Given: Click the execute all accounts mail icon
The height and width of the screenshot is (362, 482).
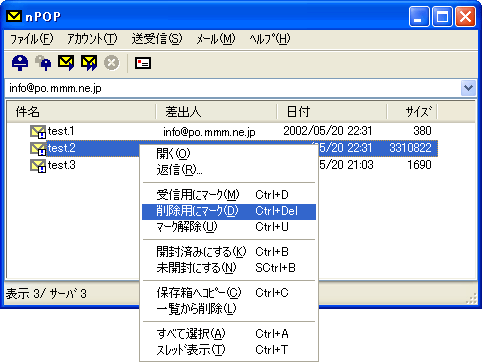Looking at the screenshot, I should click(x=89, y=63).
